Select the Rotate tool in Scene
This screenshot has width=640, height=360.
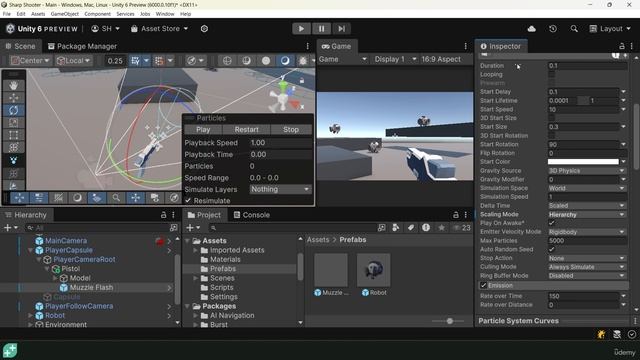[x=13, y=110]
